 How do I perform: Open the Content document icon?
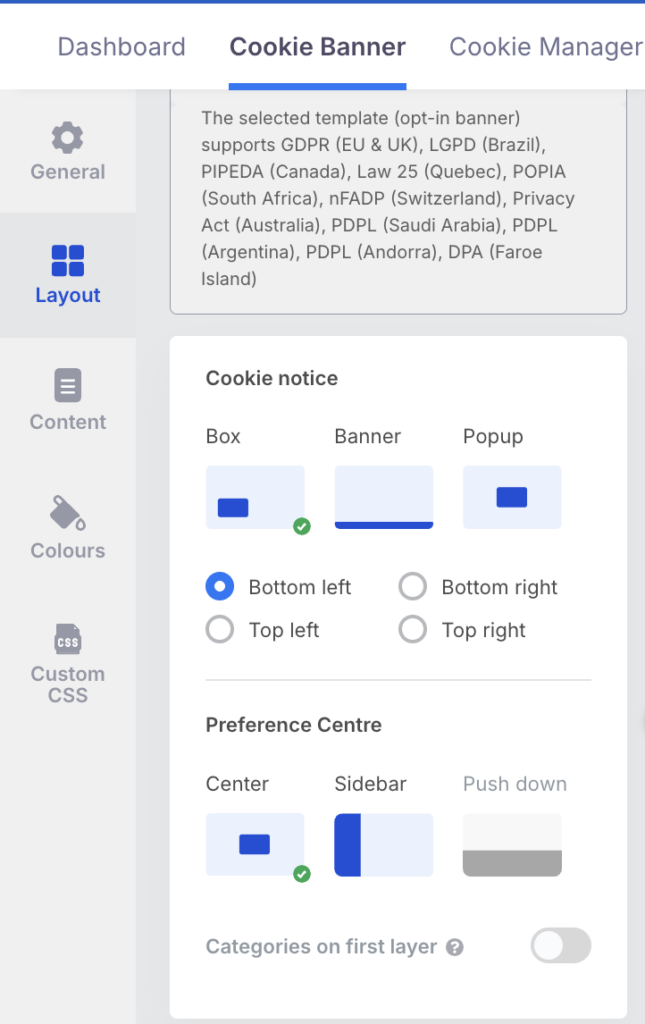67,386
